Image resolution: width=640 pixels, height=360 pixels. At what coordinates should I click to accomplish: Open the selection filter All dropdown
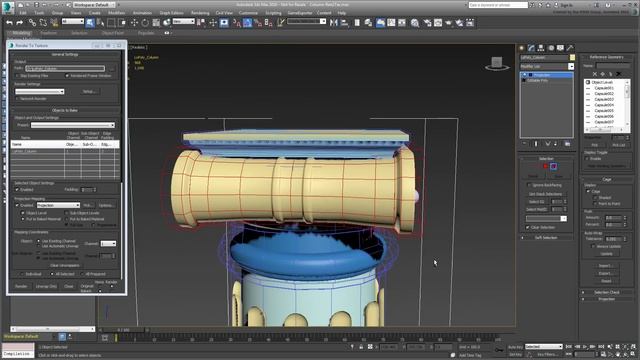point(73,21)
